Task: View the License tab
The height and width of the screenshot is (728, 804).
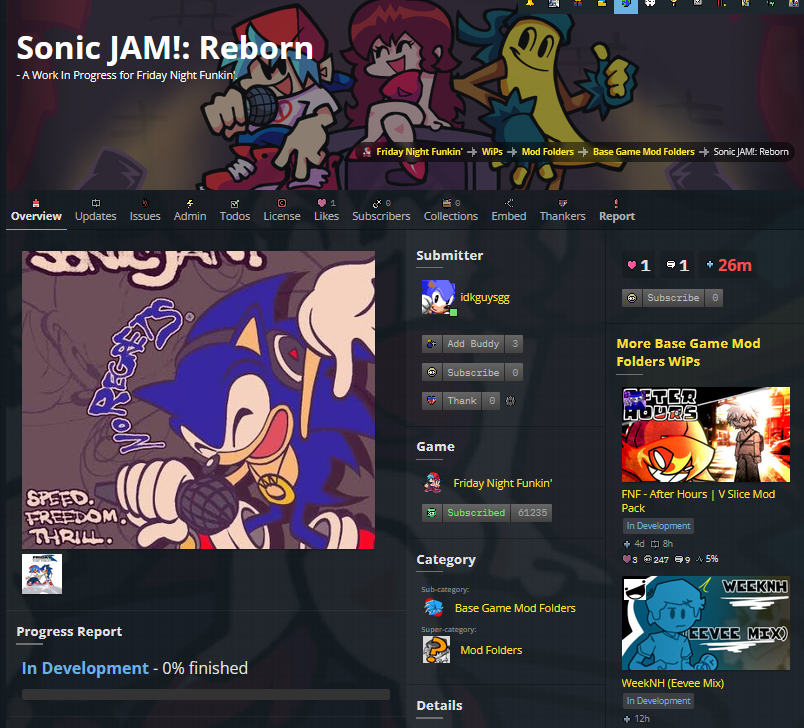Action: click(x=282, y=211)
